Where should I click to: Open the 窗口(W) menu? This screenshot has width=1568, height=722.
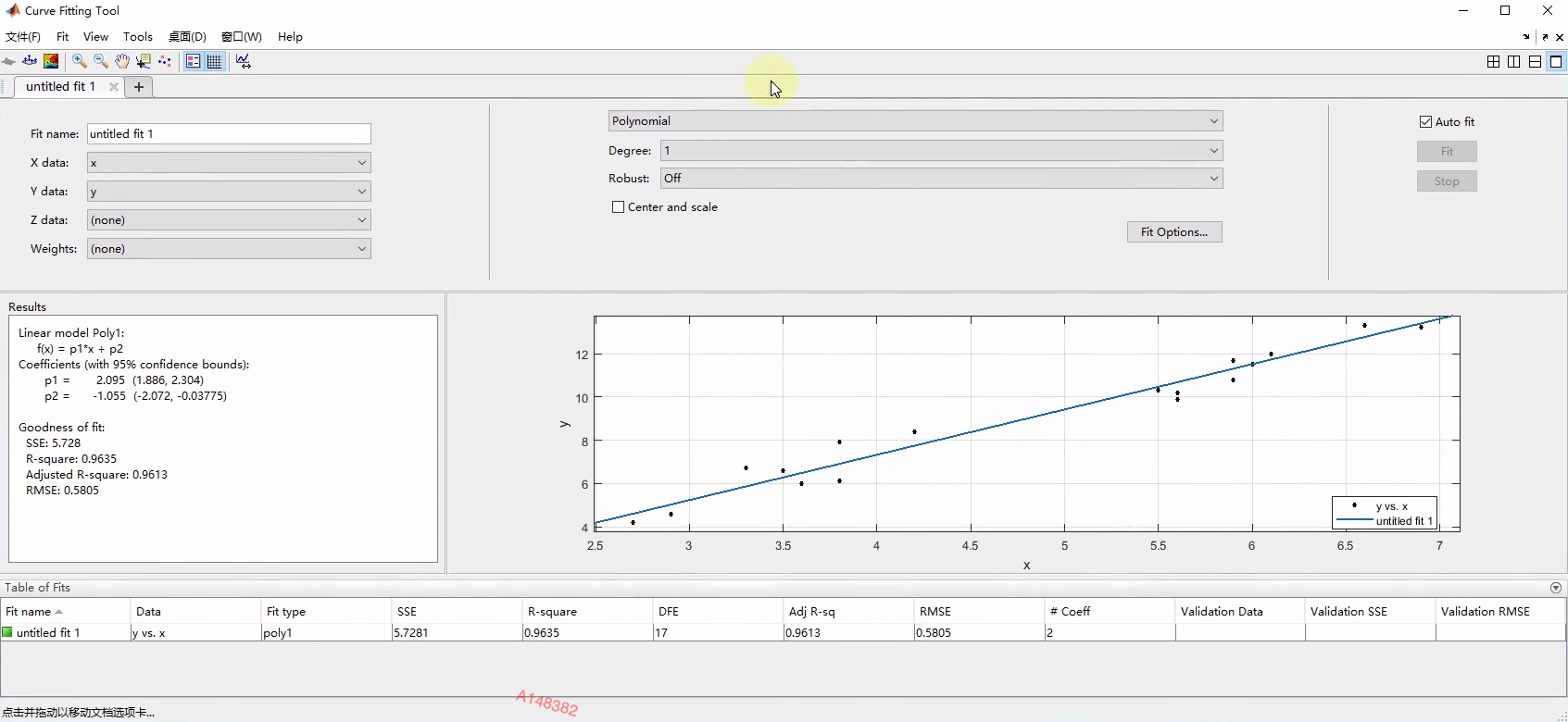[x=242, y=37]
